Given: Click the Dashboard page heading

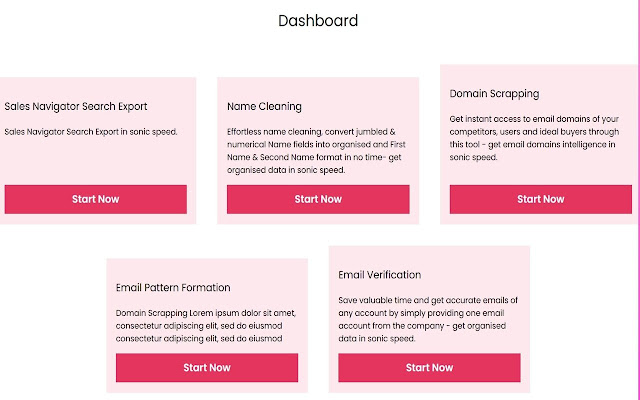Looking at the screenshot, I should coord(318,21).
